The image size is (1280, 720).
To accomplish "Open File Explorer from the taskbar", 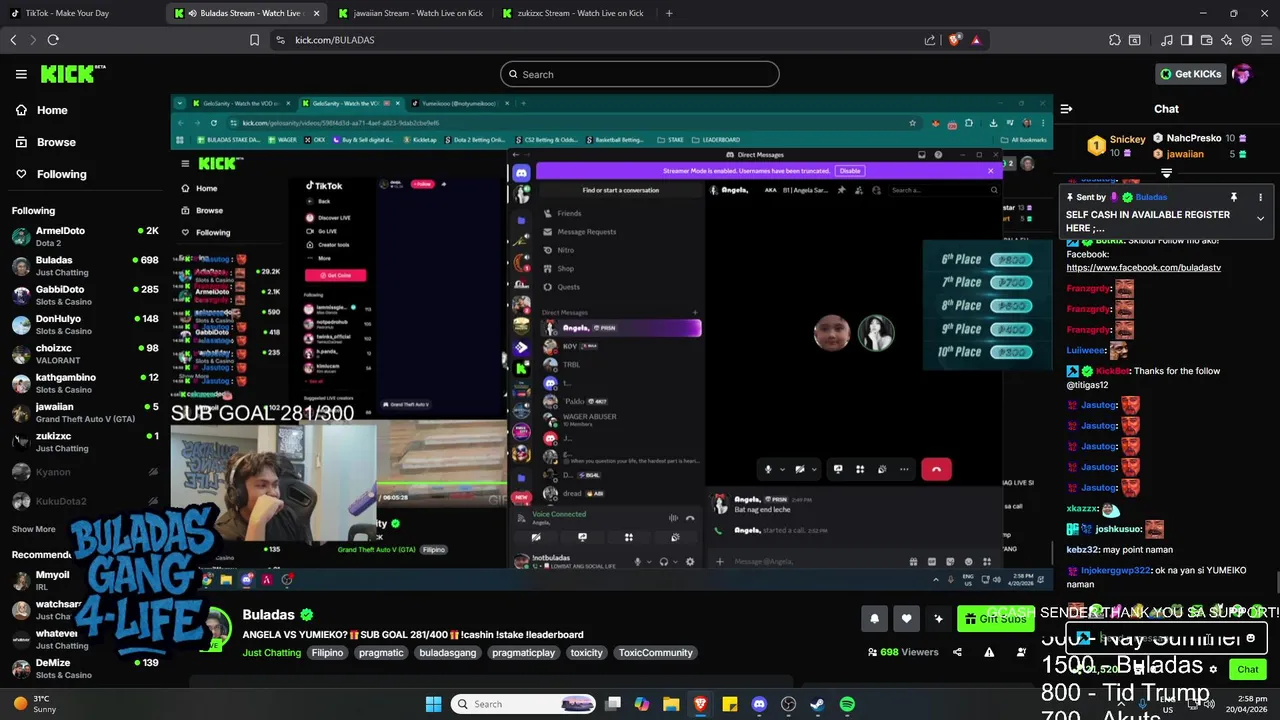I will 671,704.
